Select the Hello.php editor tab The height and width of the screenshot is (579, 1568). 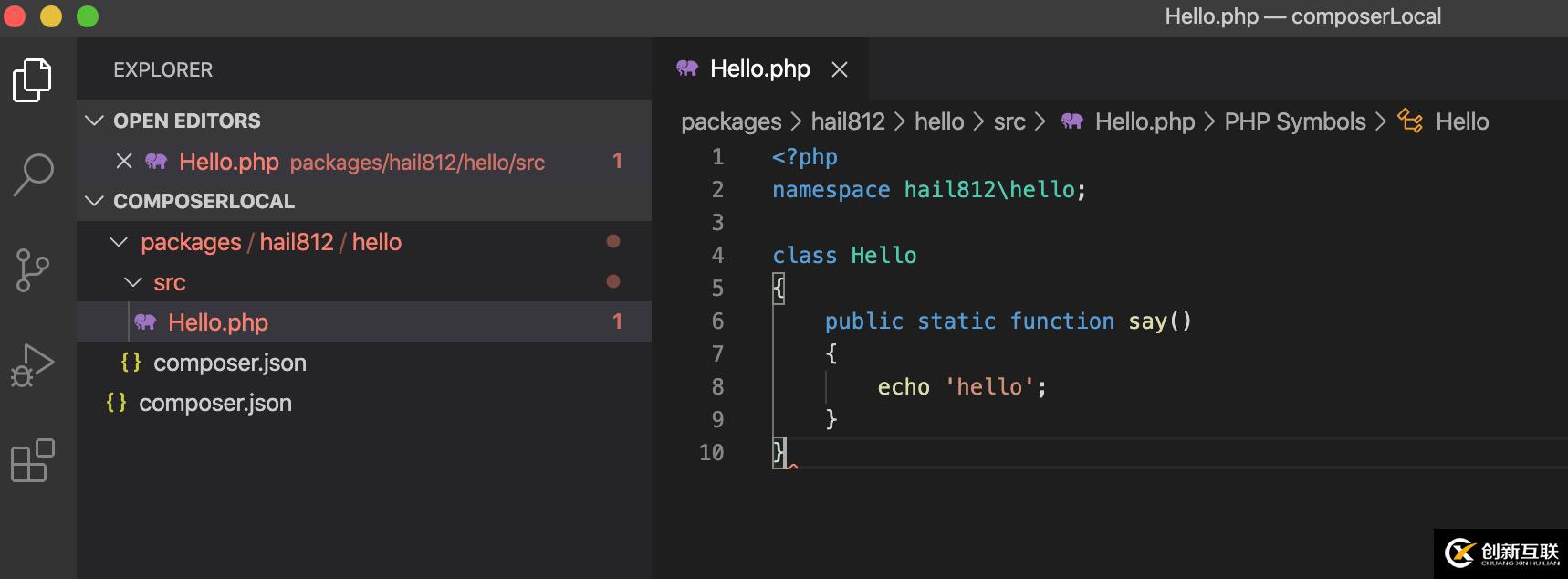point(759,69)
